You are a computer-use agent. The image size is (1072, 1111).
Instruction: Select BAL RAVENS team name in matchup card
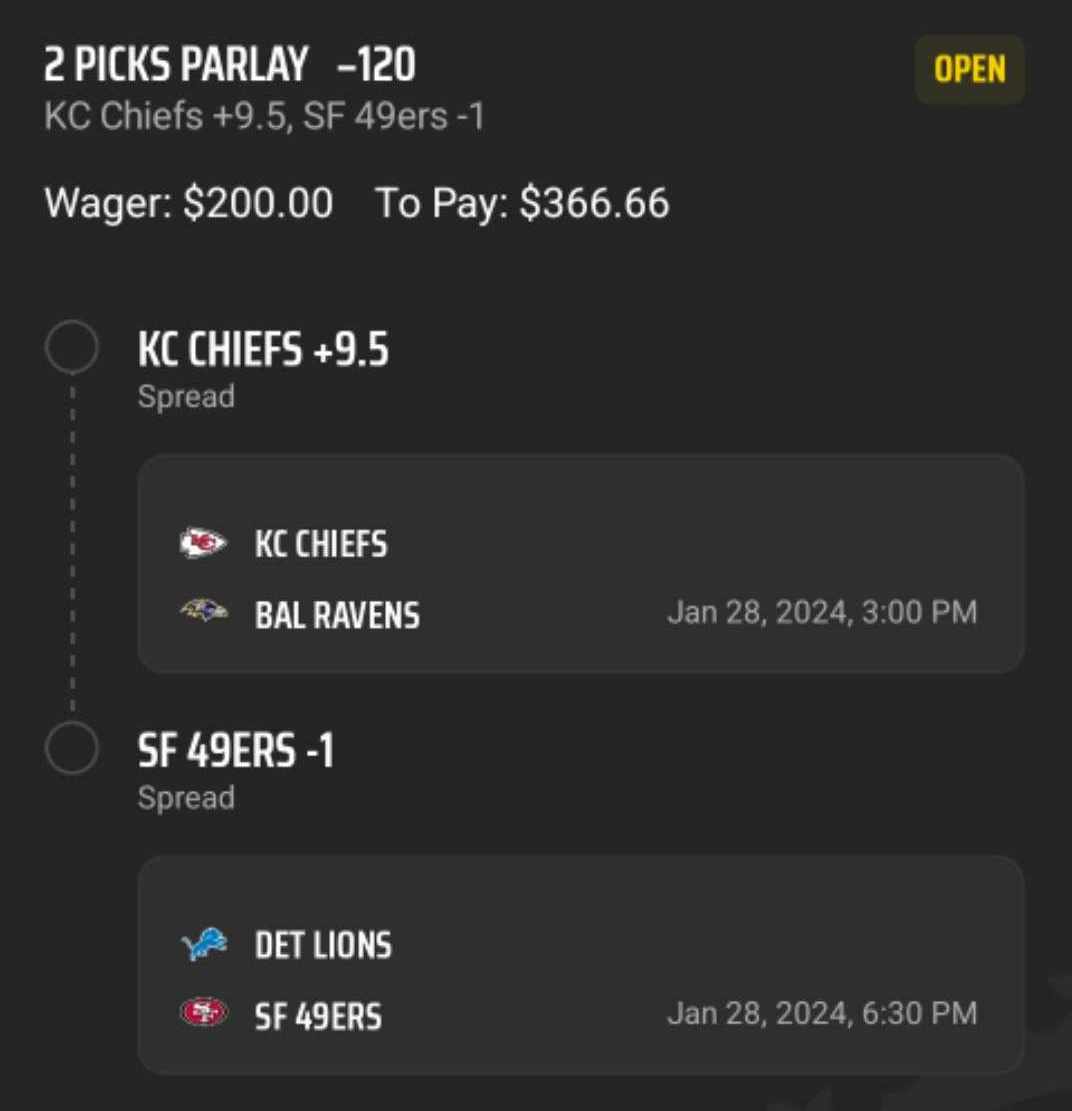(x=337, y=615)
